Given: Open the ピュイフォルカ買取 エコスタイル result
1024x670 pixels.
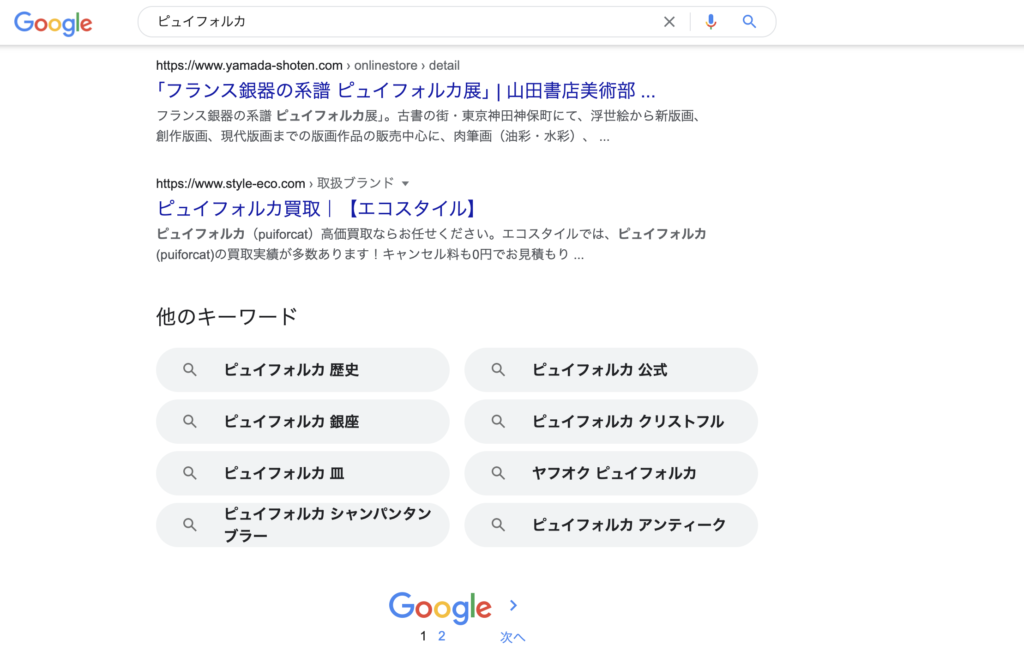Looking at the screenshot, I should coord(316,208).
